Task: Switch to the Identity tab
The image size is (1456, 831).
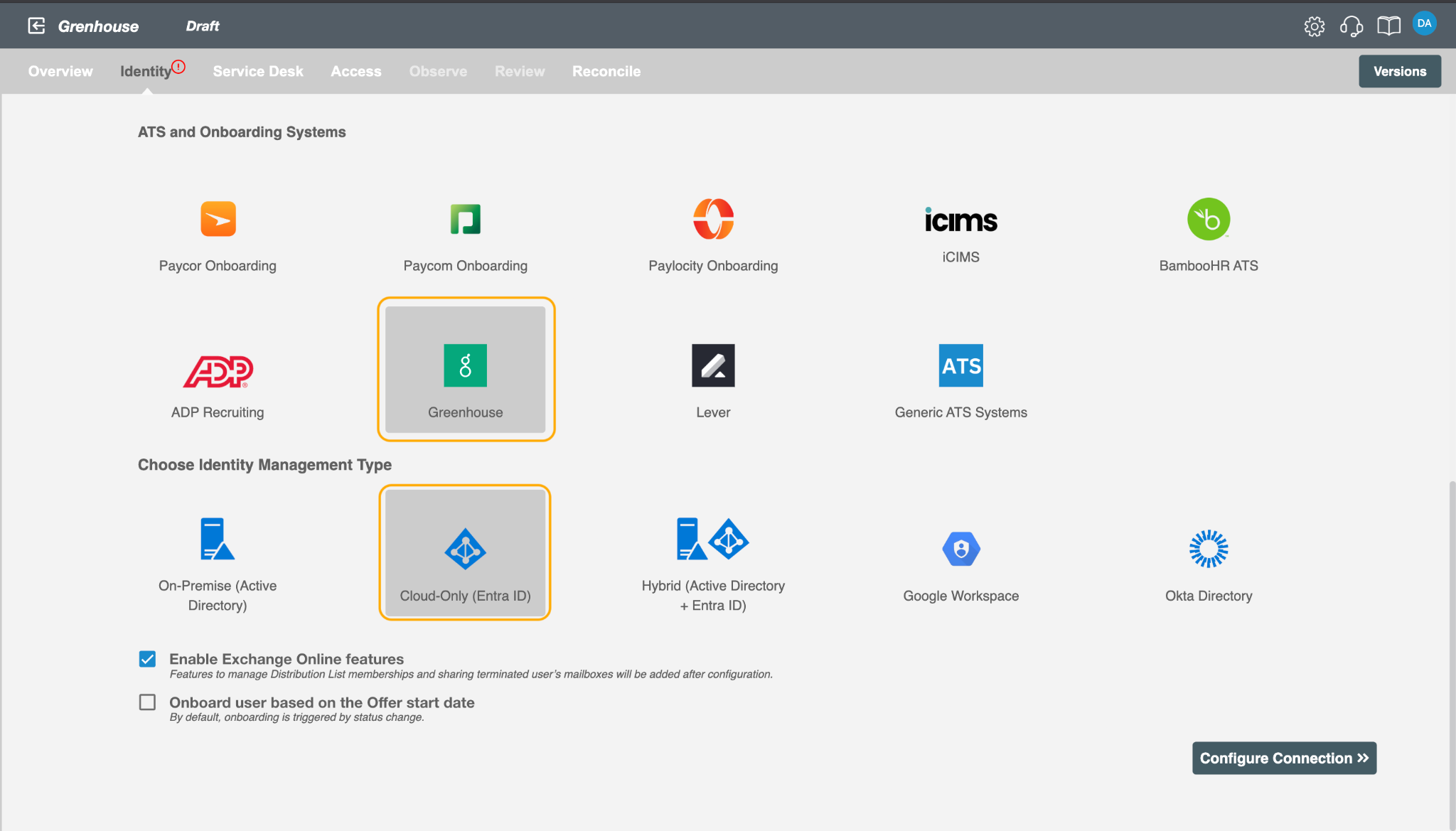Action: pyautogui.click(x=145, y=71)
